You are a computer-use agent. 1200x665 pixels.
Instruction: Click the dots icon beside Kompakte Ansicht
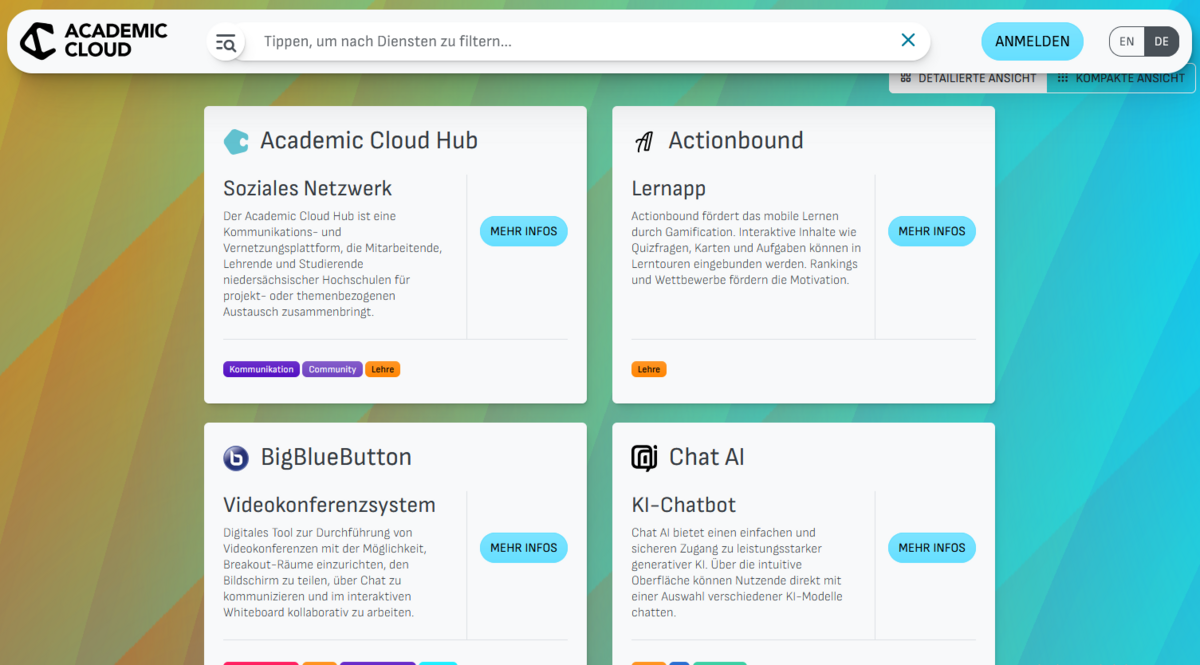[1063, 78]
